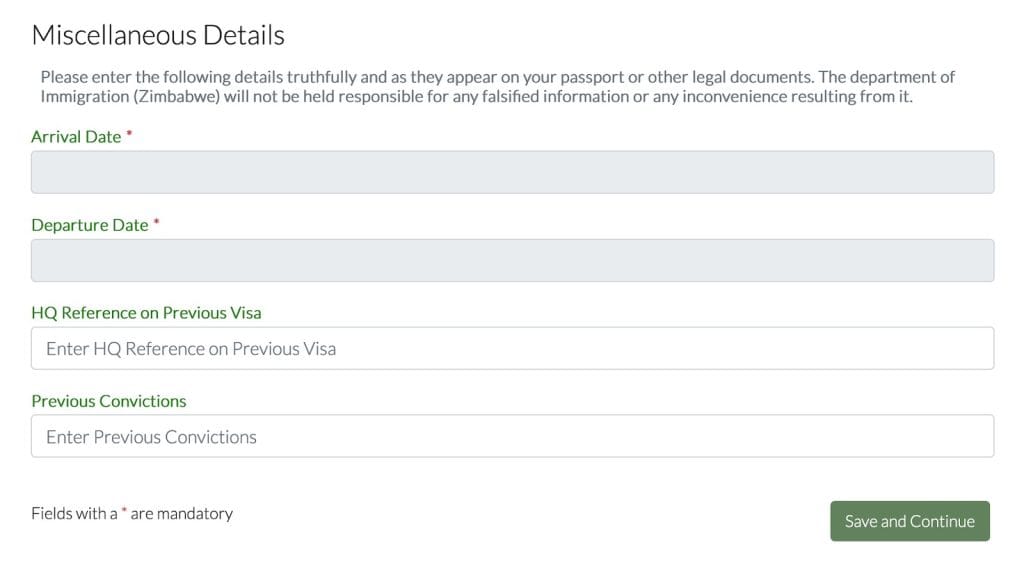Image resolution: width=1024 pixels, height=563 pixels.
Task: Click the Departure Date input field
Action: tap(512, 260)
